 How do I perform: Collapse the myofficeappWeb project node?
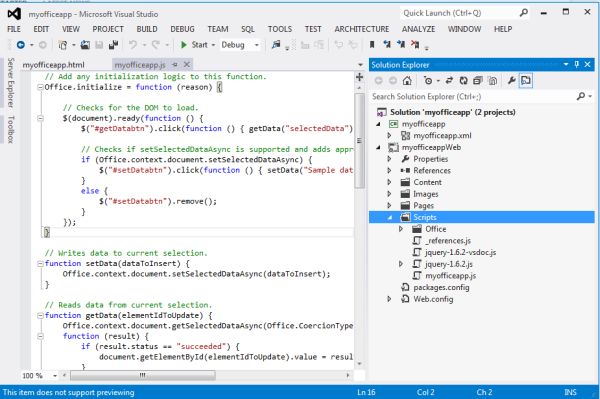378,147
